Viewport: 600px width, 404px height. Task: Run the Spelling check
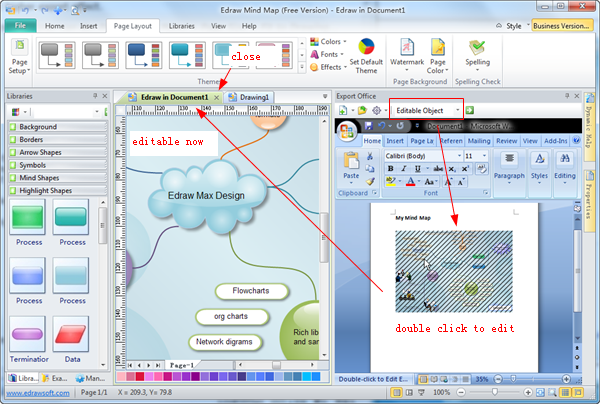click(x=477, y=57)
